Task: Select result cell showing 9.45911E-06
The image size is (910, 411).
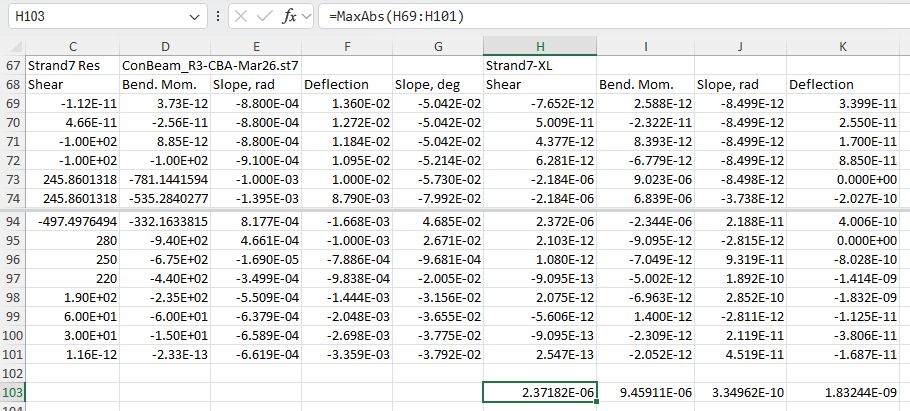Action: coord(646,392)
